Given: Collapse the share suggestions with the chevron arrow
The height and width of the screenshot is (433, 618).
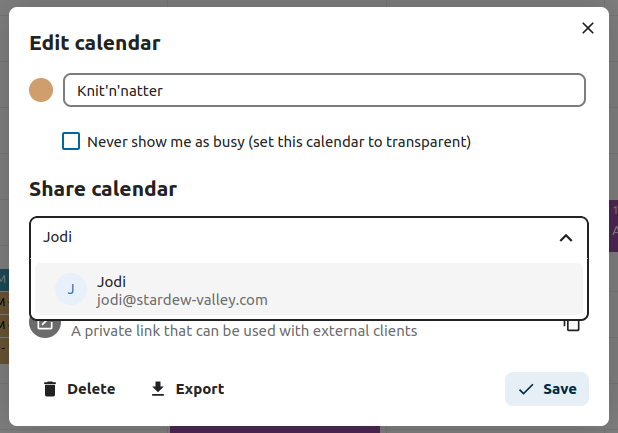Looking at the screenshot, I should click(565, 237).
